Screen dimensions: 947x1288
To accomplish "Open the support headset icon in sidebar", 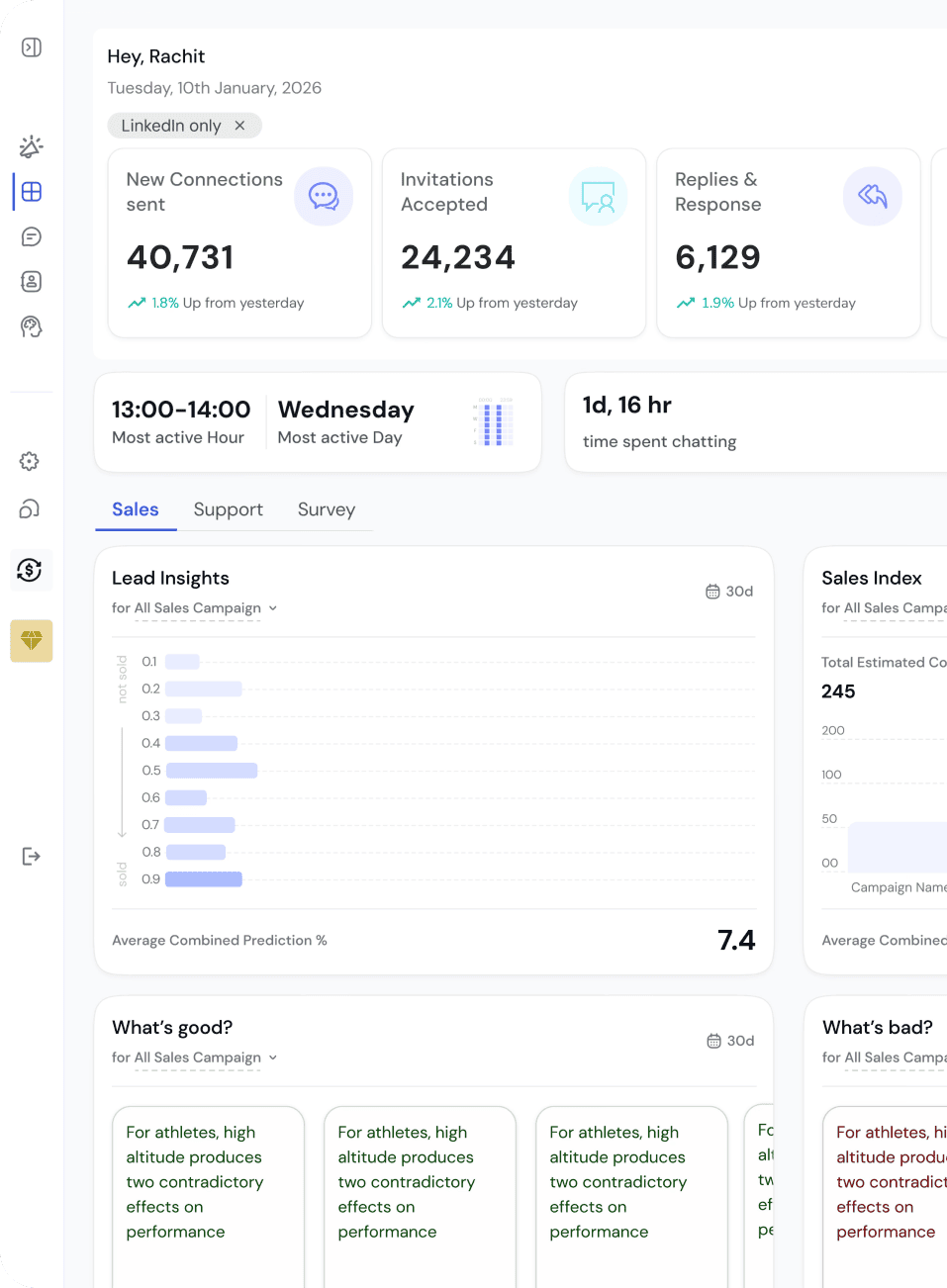I will pyautogui.click(x=31, y=508).
